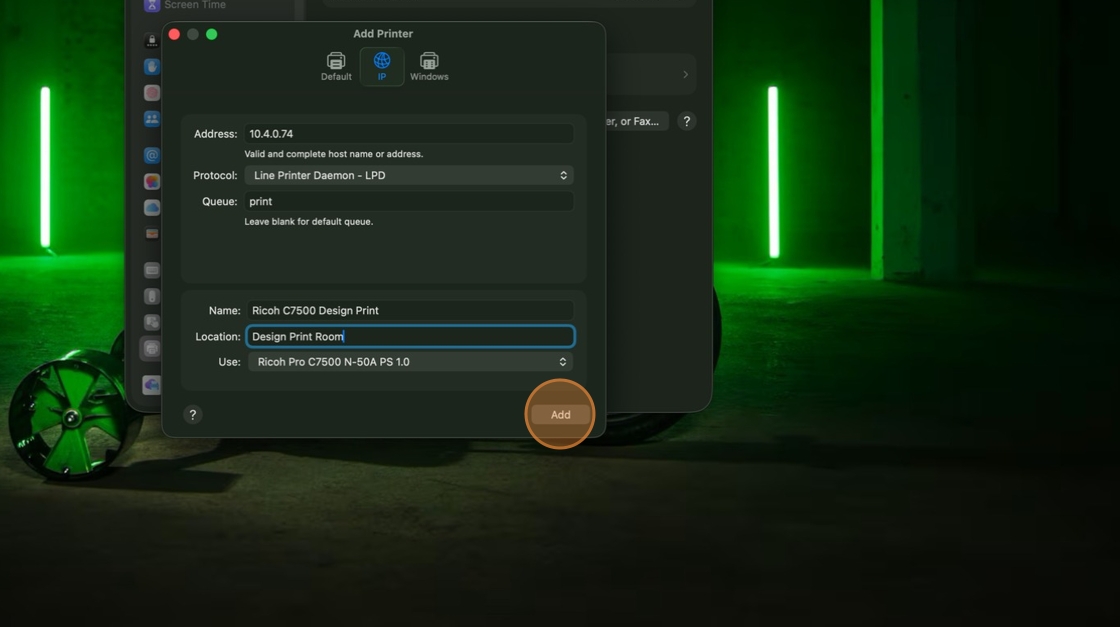Select the IP globe tab
Screen dimensions: 1120x627
coord(382,66)
